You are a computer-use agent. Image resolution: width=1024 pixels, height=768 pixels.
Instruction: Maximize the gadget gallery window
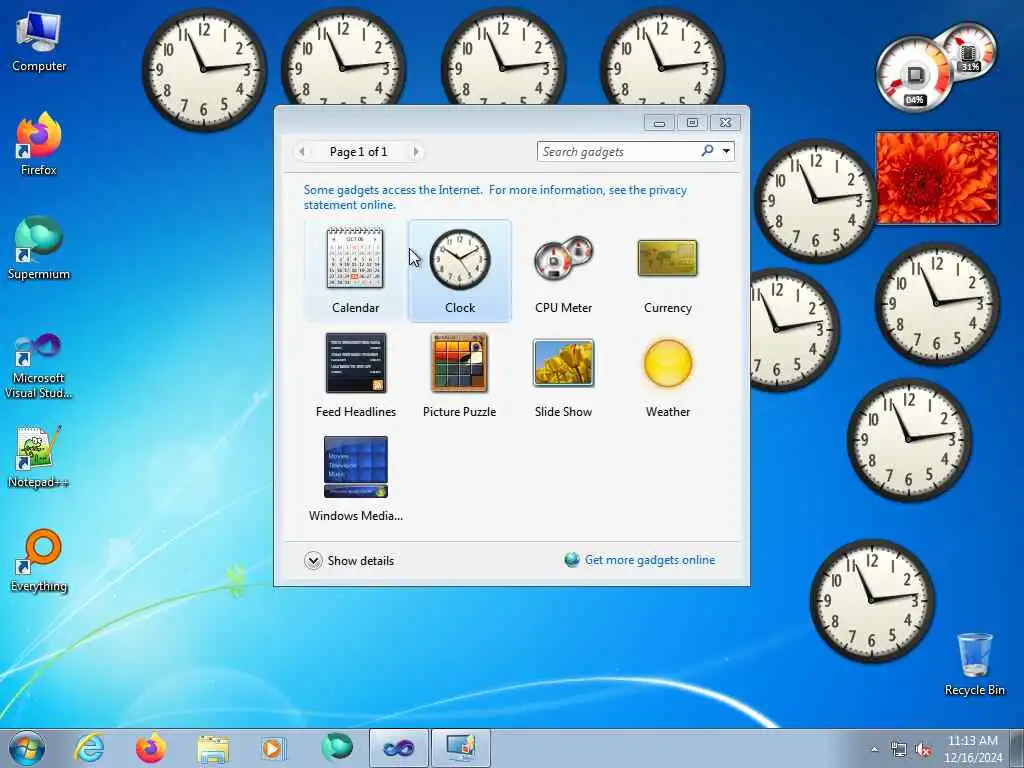click(x=692, y=123)
